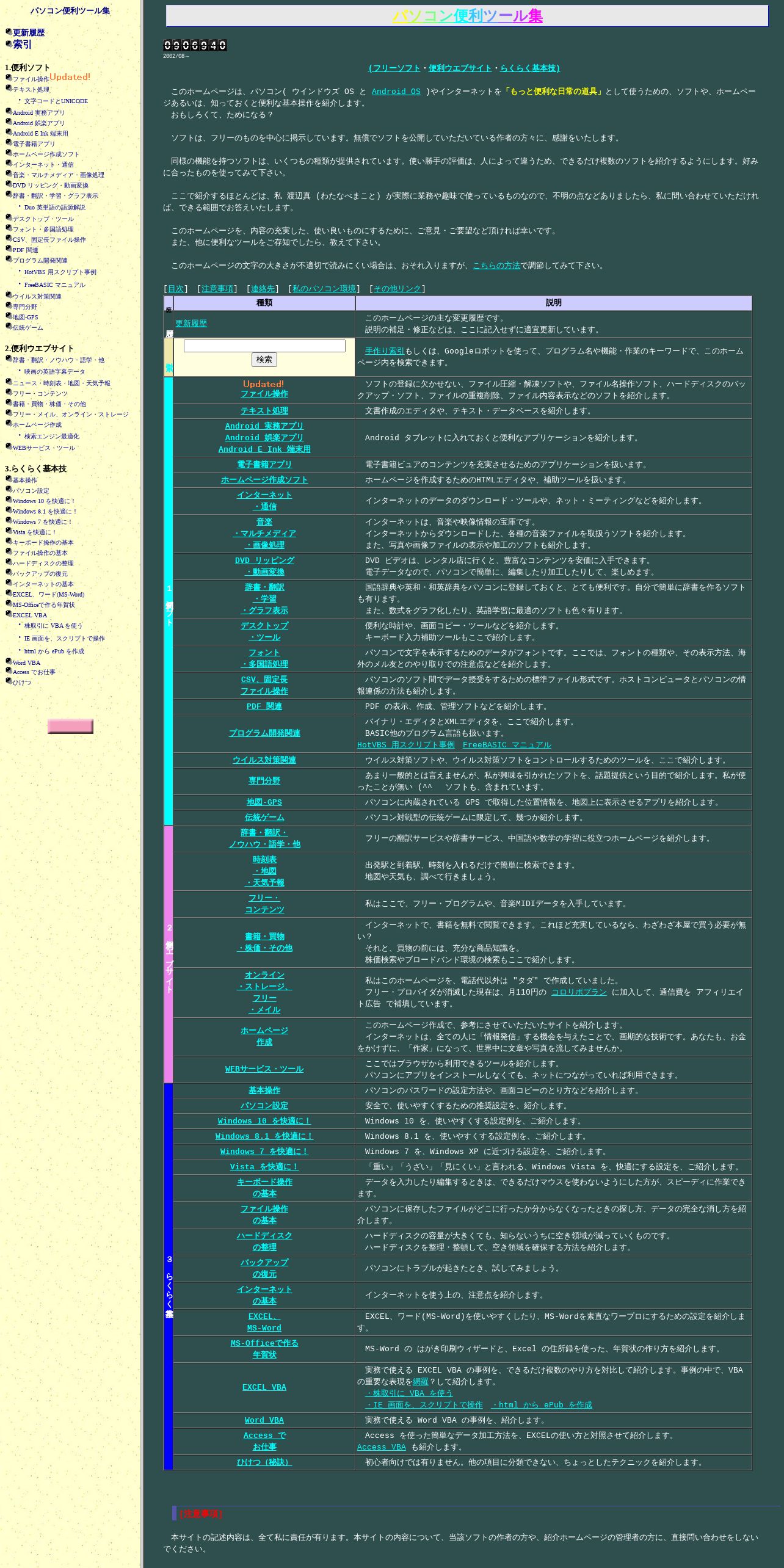The height and width of the screenshot is (1568, 784).
Task: Click the bullet icon beside sidebar 索引
Action: pos(9,43)
